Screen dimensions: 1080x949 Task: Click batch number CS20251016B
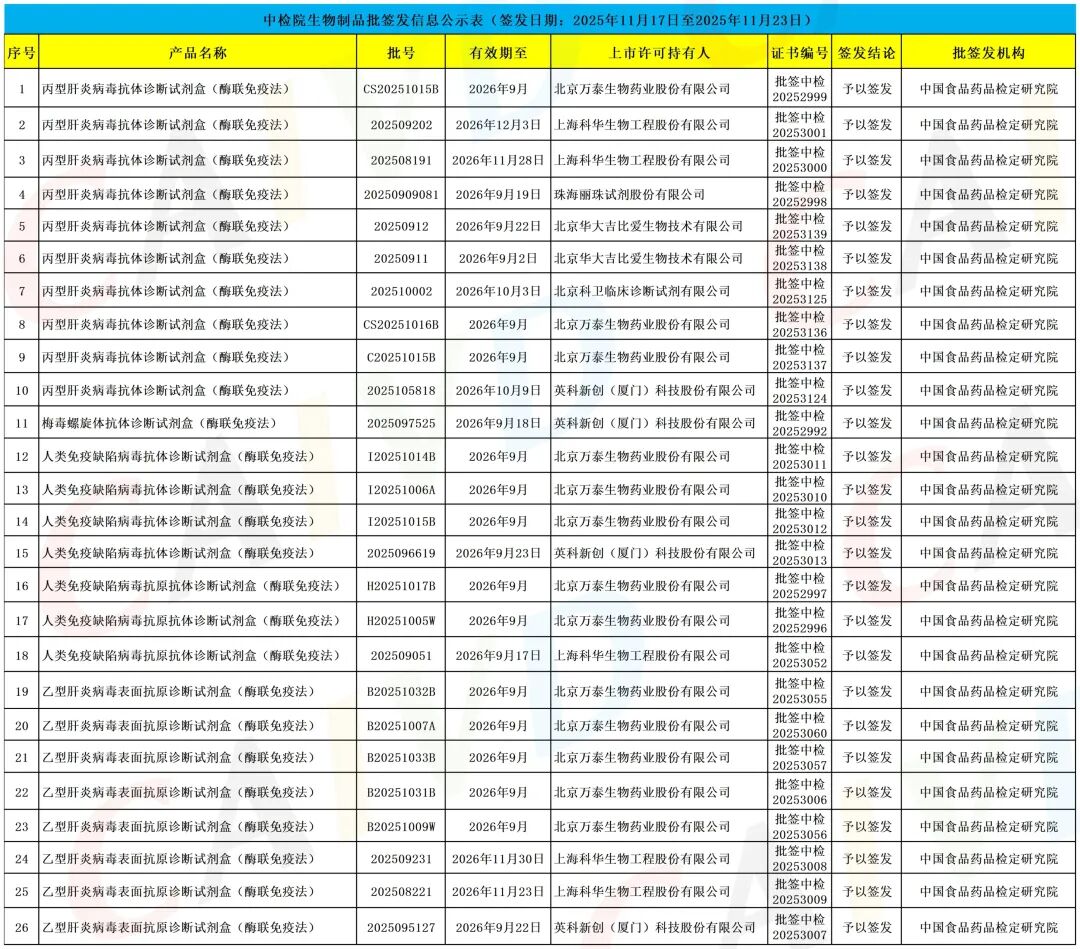tap(401, 324)
